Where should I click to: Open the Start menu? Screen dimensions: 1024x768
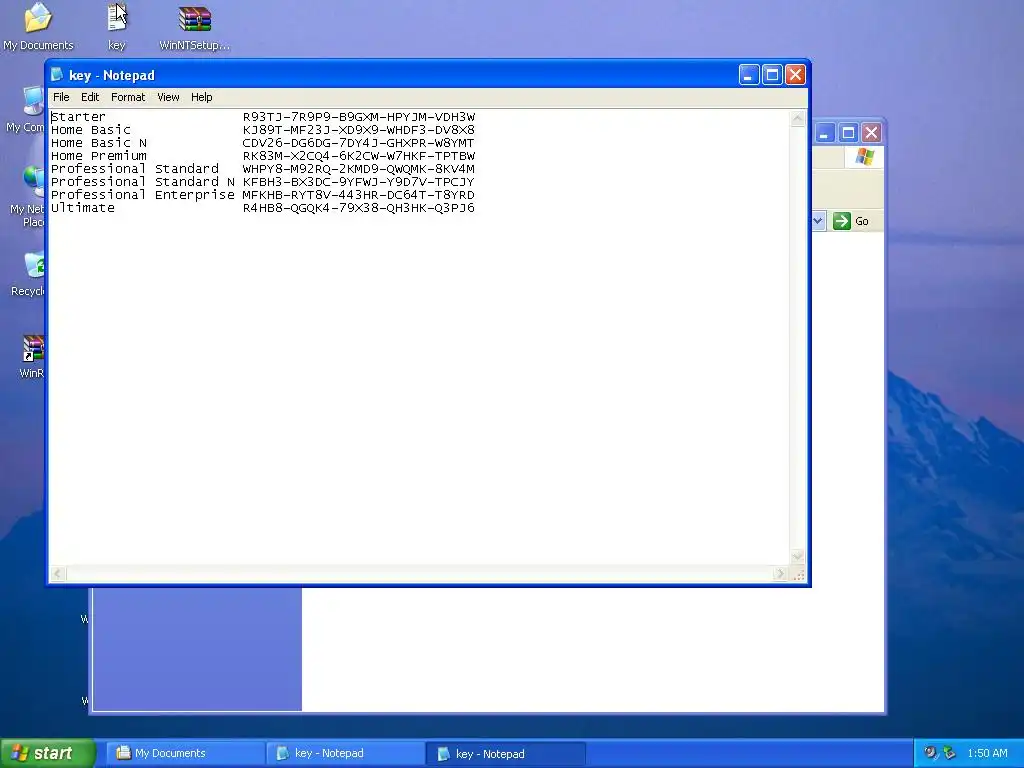click(x=48, y=753)
